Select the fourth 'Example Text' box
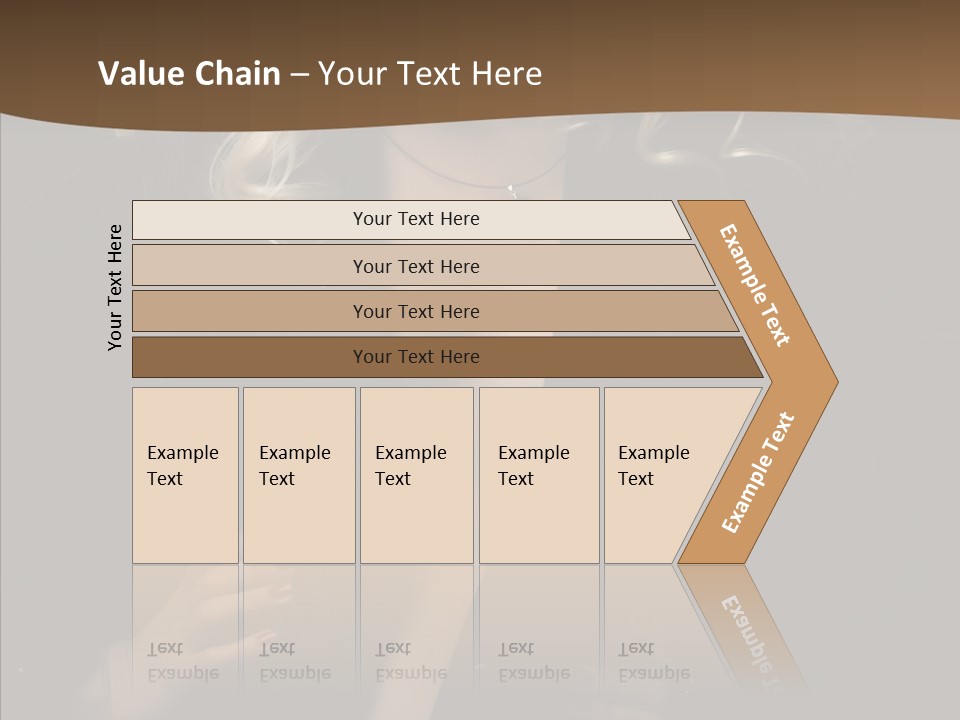This screenshot has width=960, height=720. coord(539,475)
